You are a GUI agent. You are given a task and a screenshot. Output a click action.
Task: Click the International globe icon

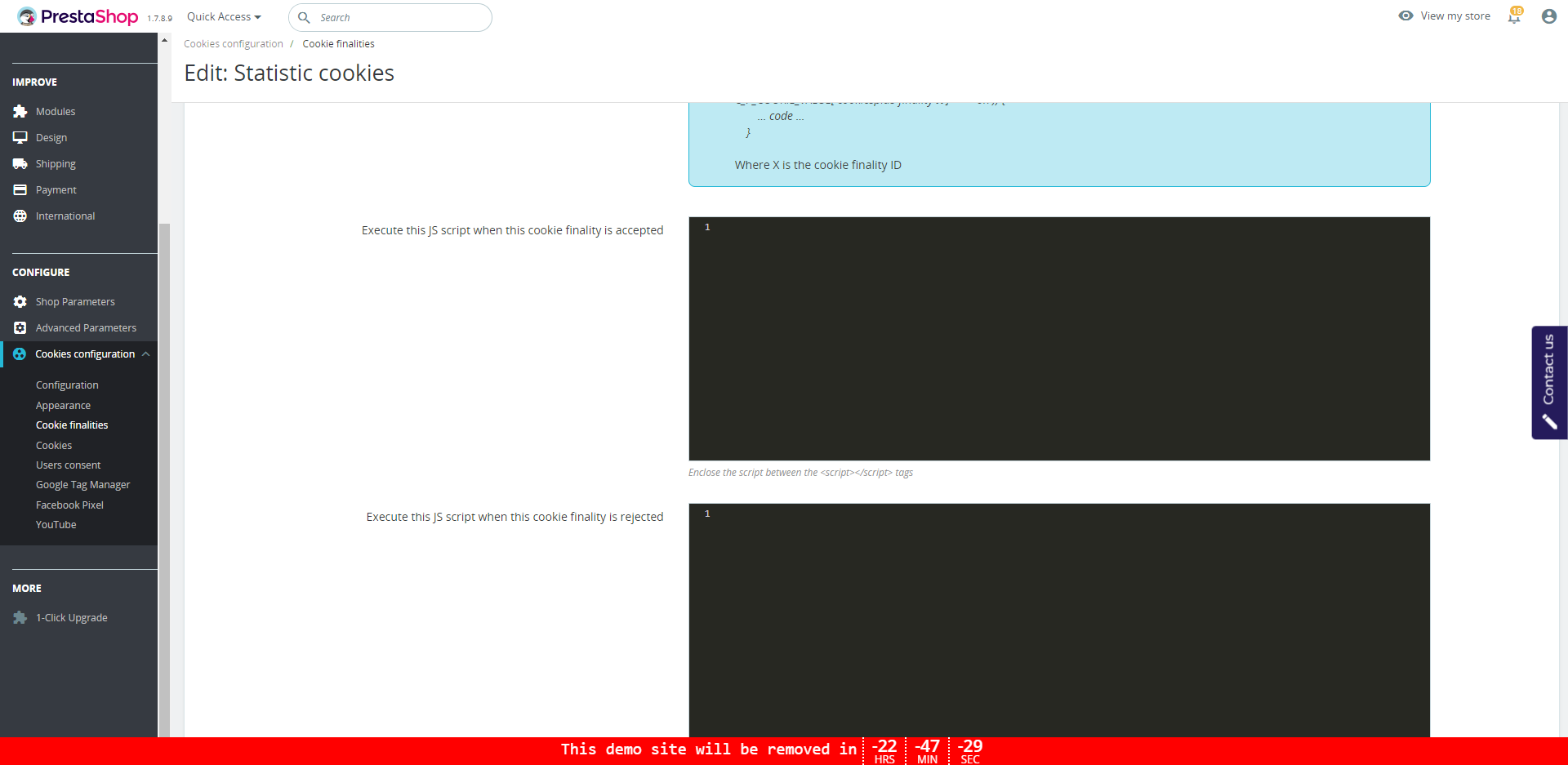(x=20, y=216)
